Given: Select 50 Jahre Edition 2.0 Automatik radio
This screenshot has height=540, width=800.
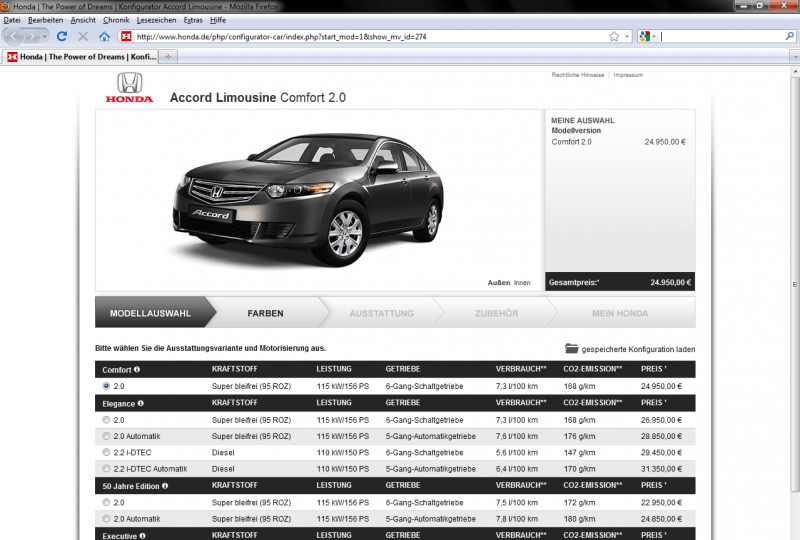Looking at the screenshot, I should click(x=106, y=519).
